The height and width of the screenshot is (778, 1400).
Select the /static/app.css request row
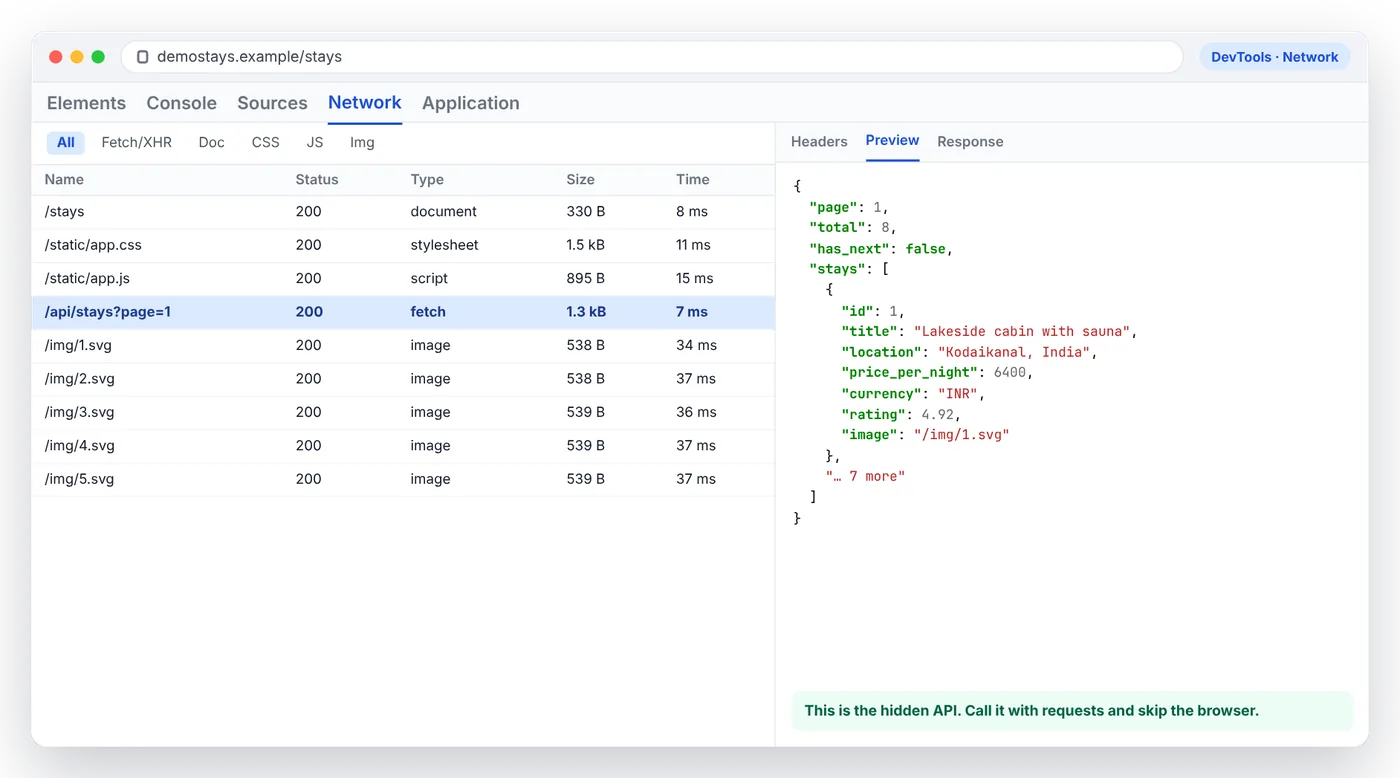(403, 245)
